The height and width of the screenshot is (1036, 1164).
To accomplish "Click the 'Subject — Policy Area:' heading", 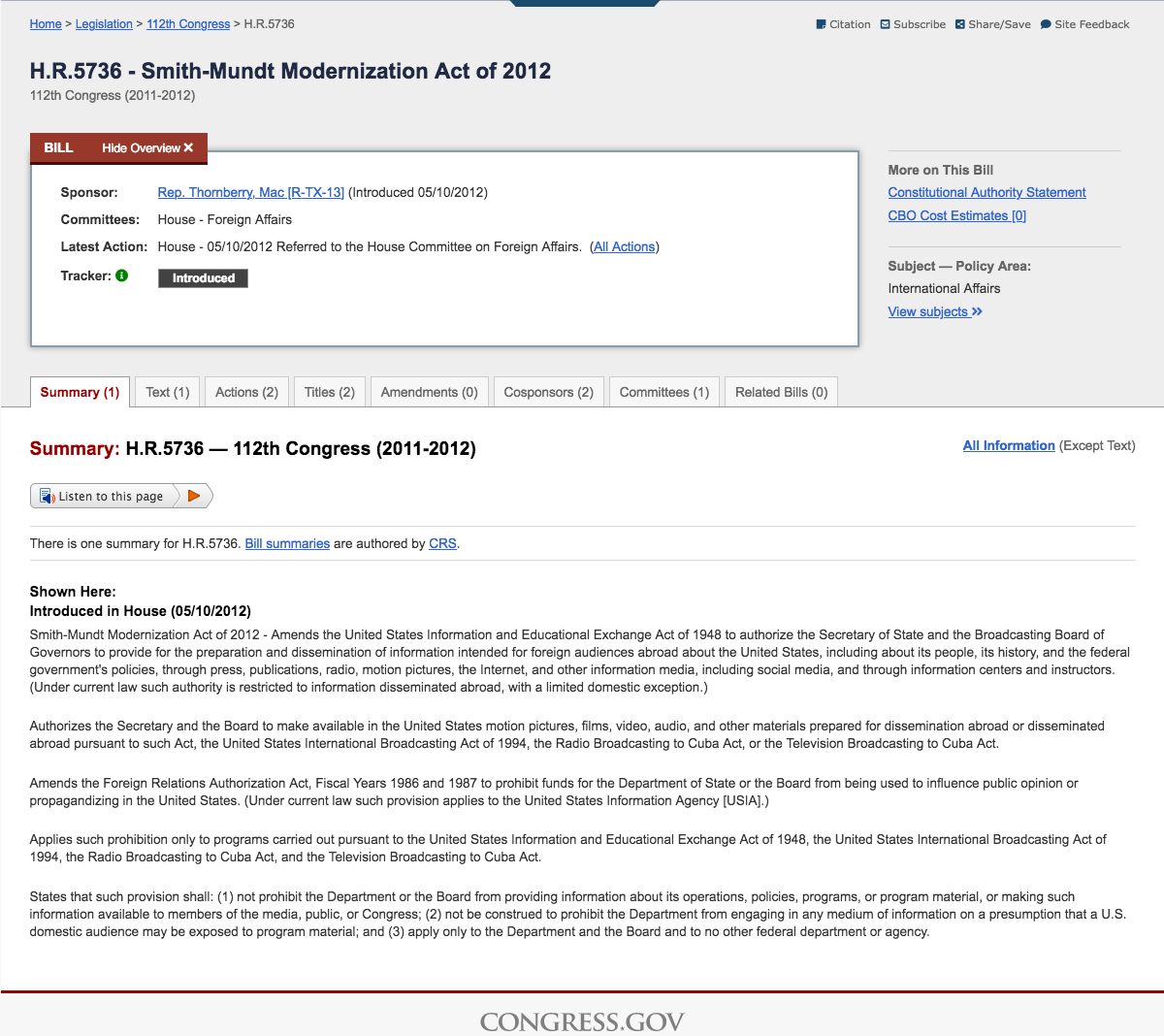I will pos(959,266).
